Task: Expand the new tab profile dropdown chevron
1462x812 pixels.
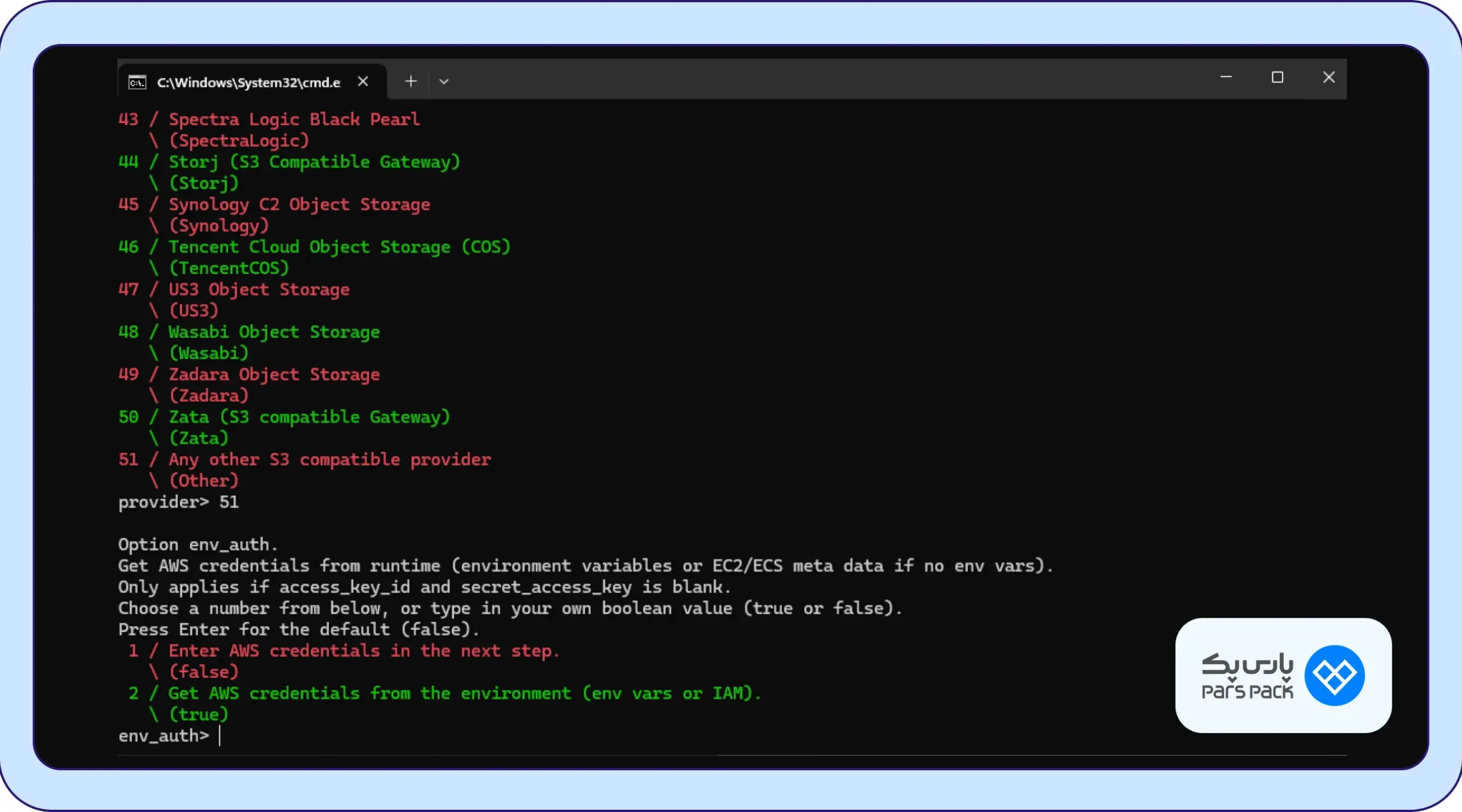Action: [444, 82]
